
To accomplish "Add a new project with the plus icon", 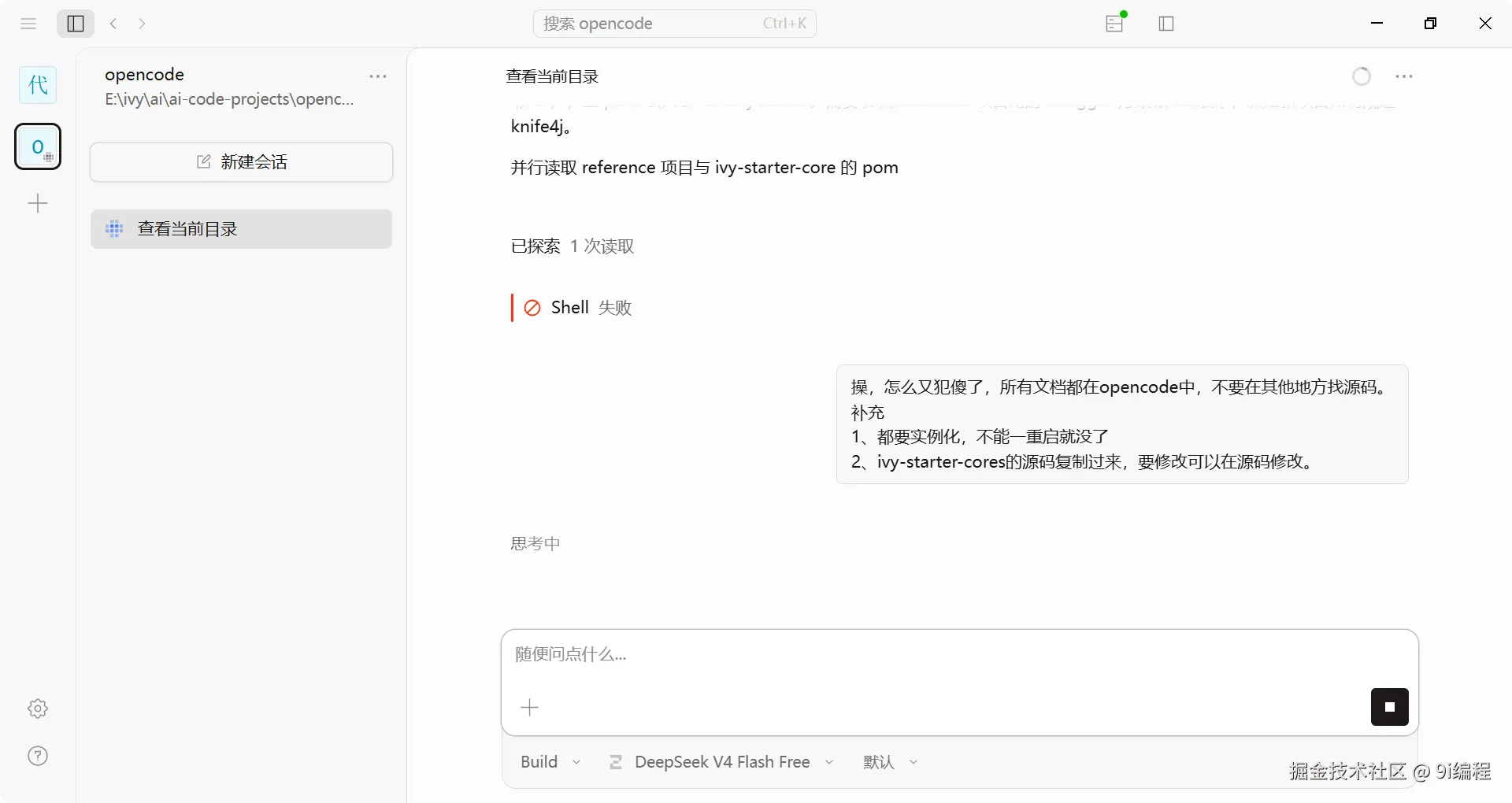I will click(x=38, y=204).
